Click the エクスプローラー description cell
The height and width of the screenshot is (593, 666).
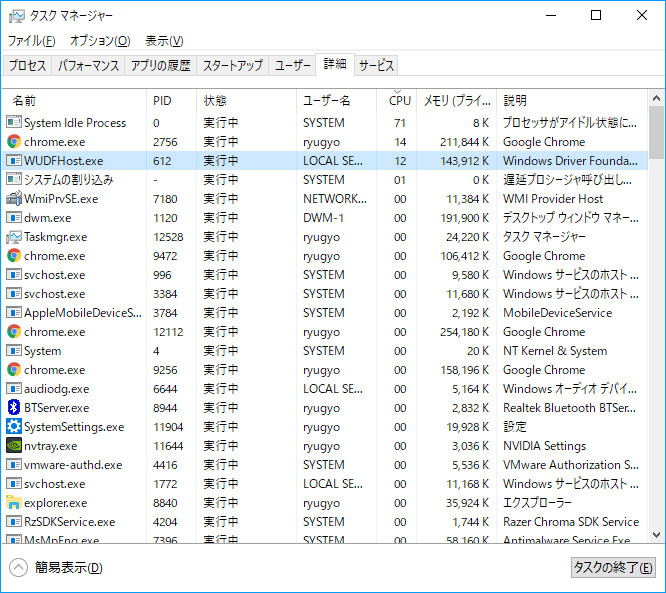click(537, 503)
